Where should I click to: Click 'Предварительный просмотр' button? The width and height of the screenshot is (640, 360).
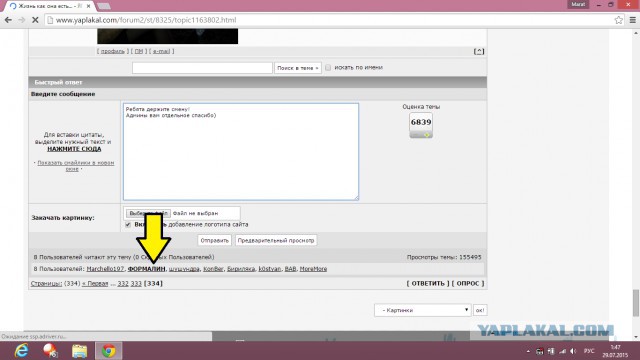coord(276,240)
